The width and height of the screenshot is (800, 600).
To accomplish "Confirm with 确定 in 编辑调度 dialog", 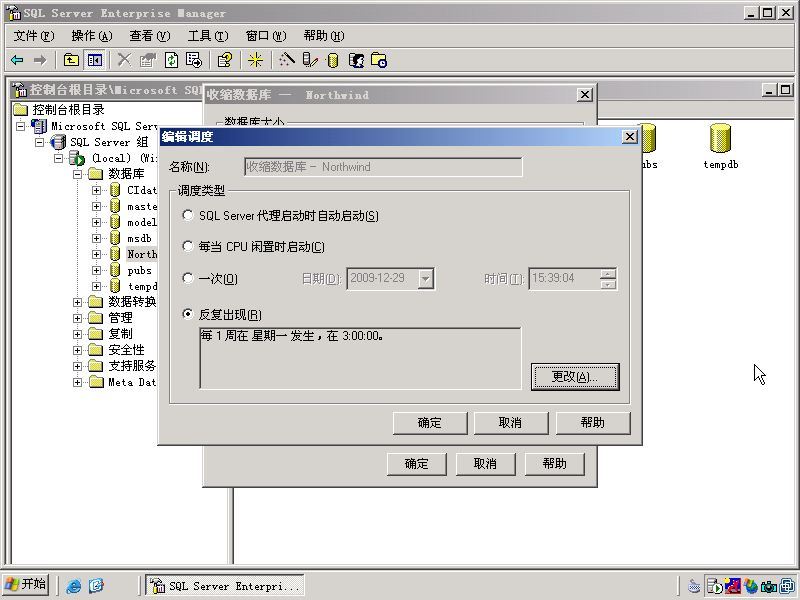I will pos(430,423).
